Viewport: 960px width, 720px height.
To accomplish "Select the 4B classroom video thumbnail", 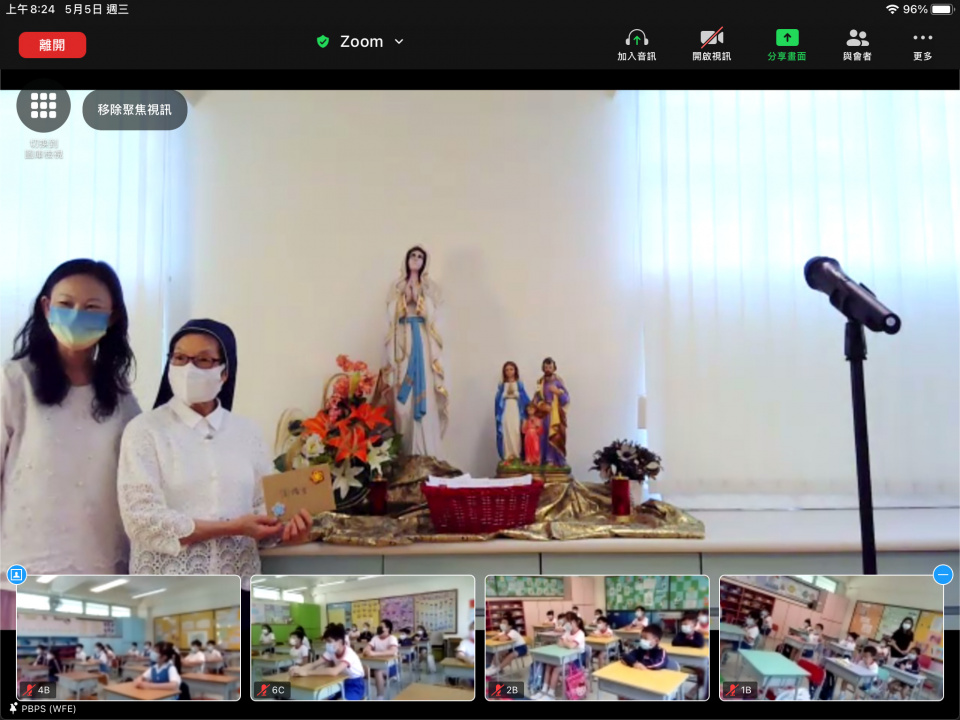I will [128, 635].
